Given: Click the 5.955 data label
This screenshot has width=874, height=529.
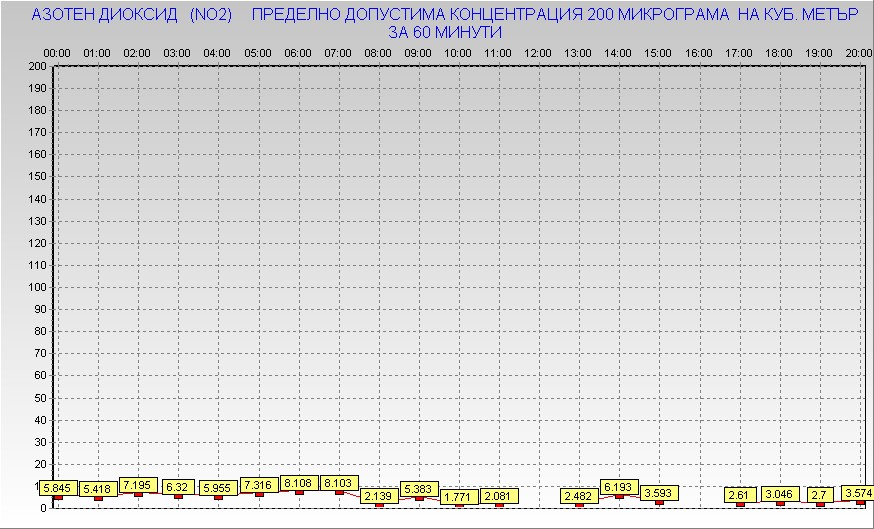Looking at the screenshot, I should pos(218,488).
